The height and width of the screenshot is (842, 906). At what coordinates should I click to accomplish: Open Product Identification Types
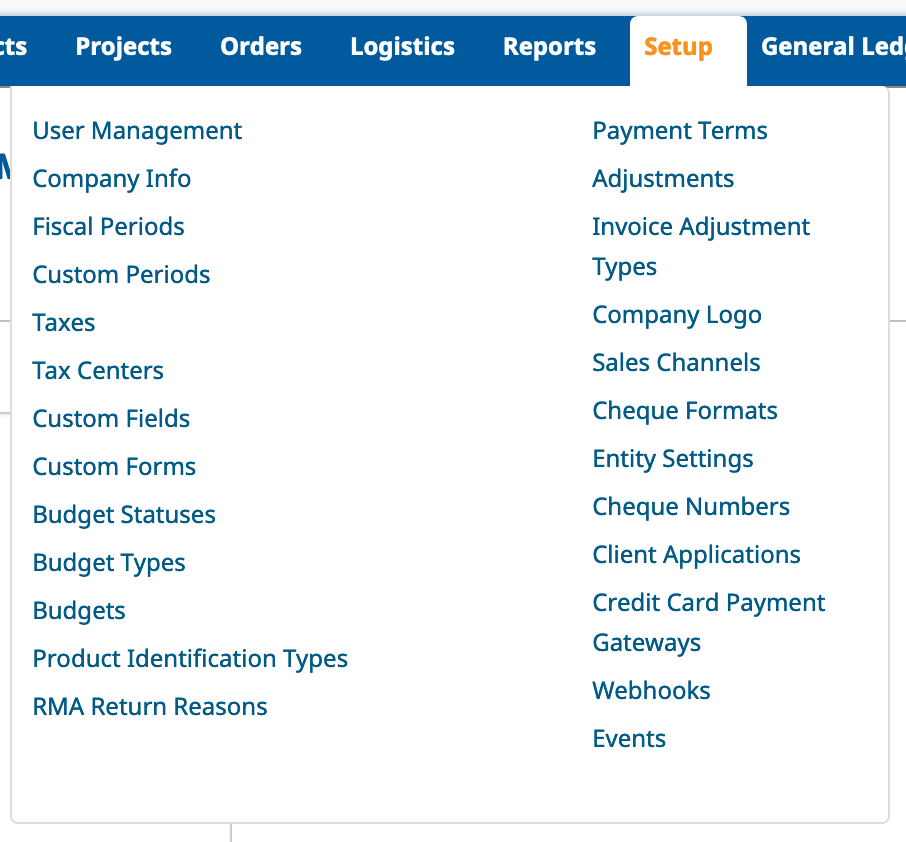[x=190, y=659]
